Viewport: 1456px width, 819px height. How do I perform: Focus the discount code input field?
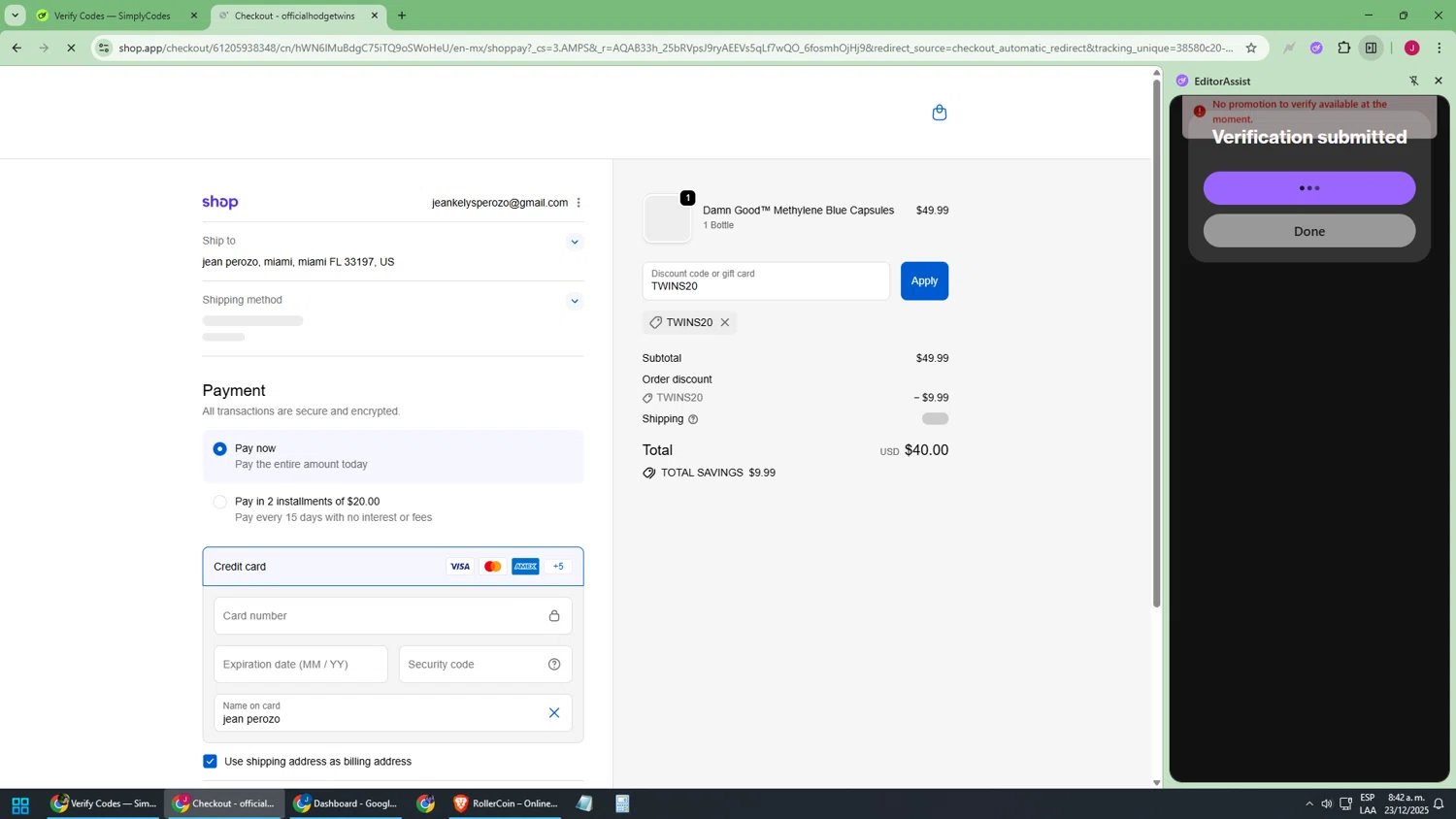[765, 280]
